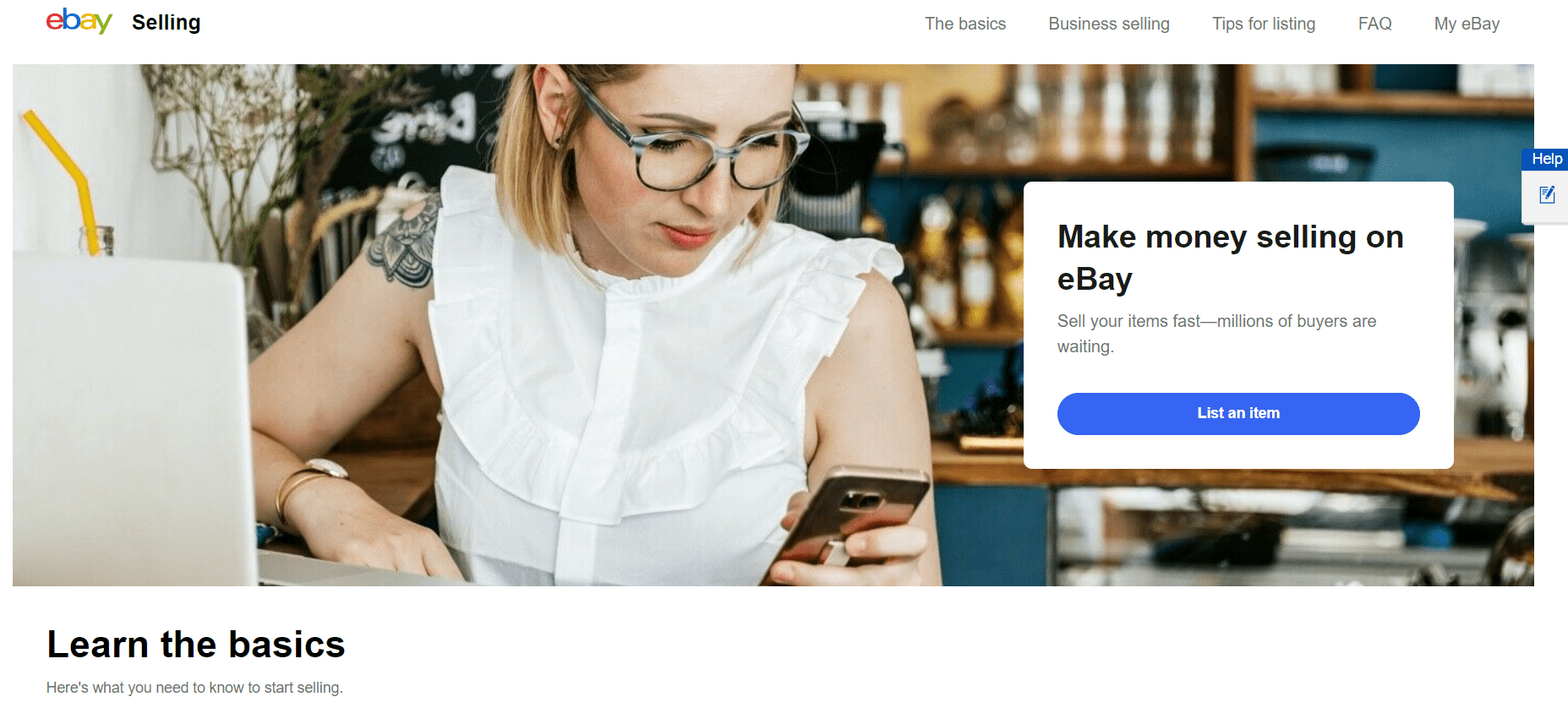Open The basics menu item
Image resolution: width=1568 pixels, height=724 pixels.
point(965,24)
